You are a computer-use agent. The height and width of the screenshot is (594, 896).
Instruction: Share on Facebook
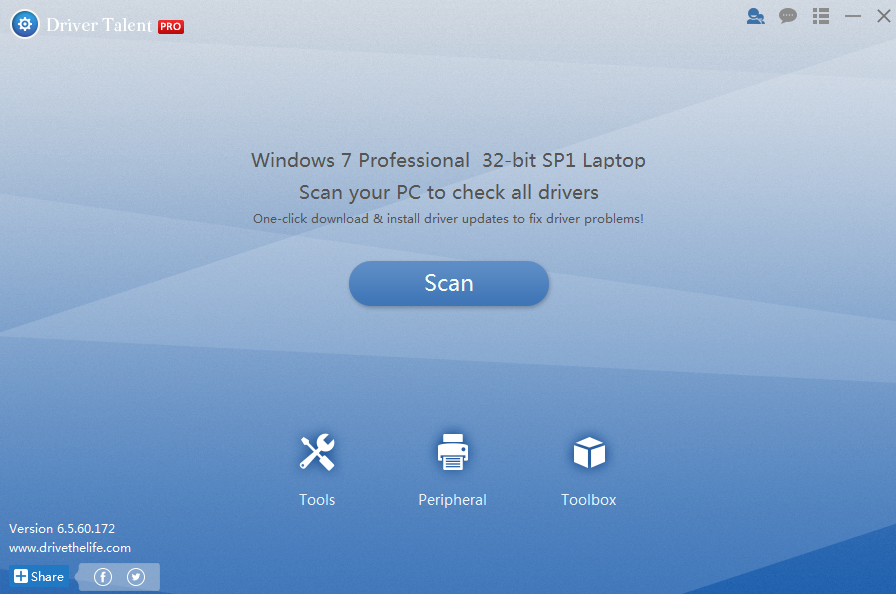point(103,577)
